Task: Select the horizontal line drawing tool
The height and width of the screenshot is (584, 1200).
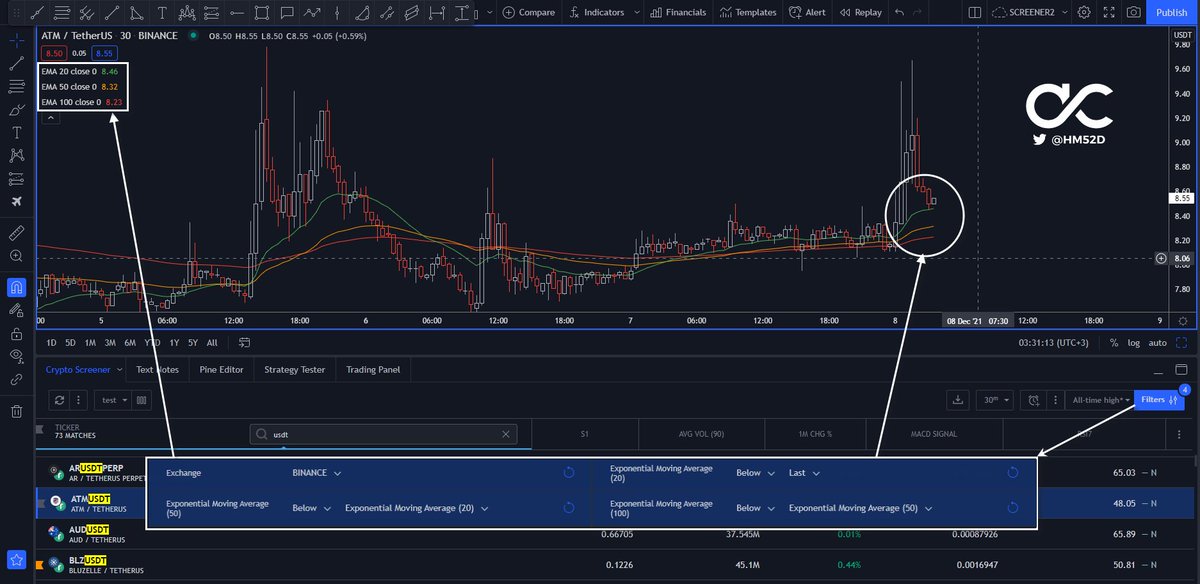Action: pos(237,13)
